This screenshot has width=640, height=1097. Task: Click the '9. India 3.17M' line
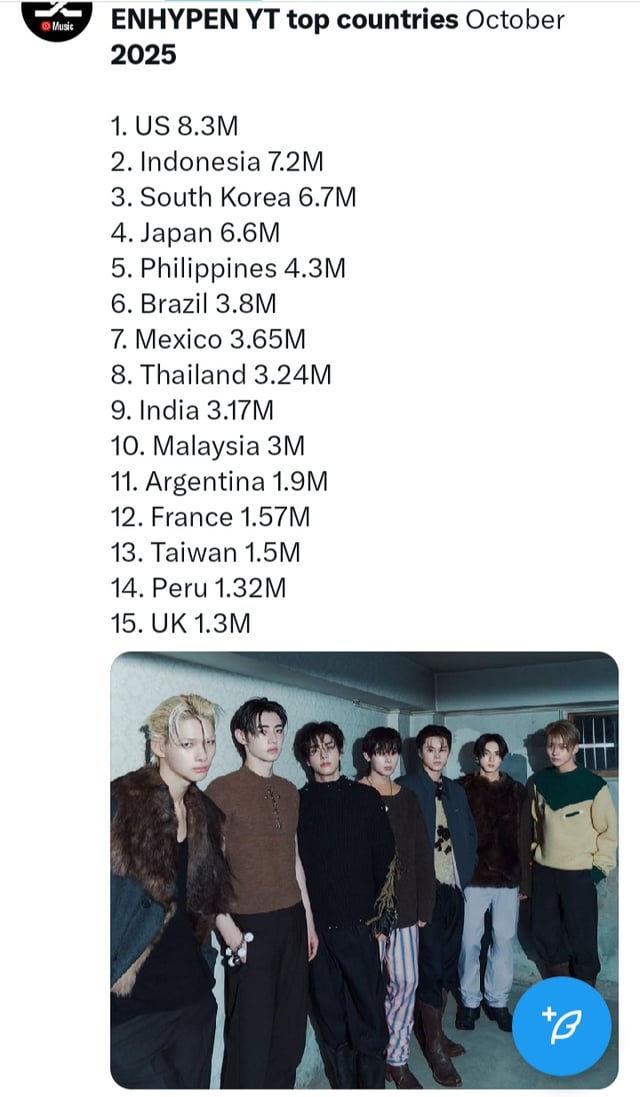[x=192, y=411]
